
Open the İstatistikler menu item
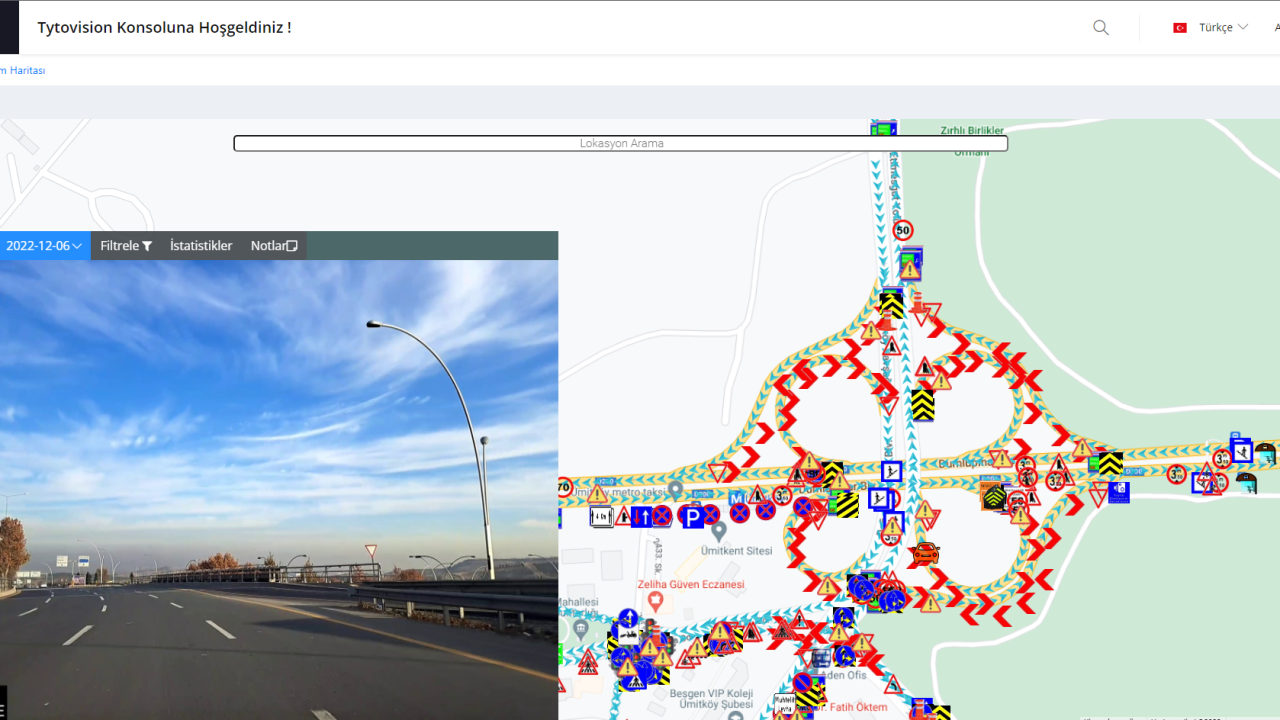(x=200, y=245)
